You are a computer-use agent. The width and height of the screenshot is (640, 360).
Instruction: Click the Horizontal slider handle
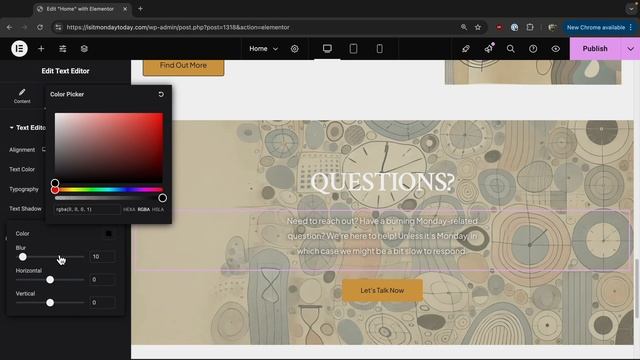[50, 280]
